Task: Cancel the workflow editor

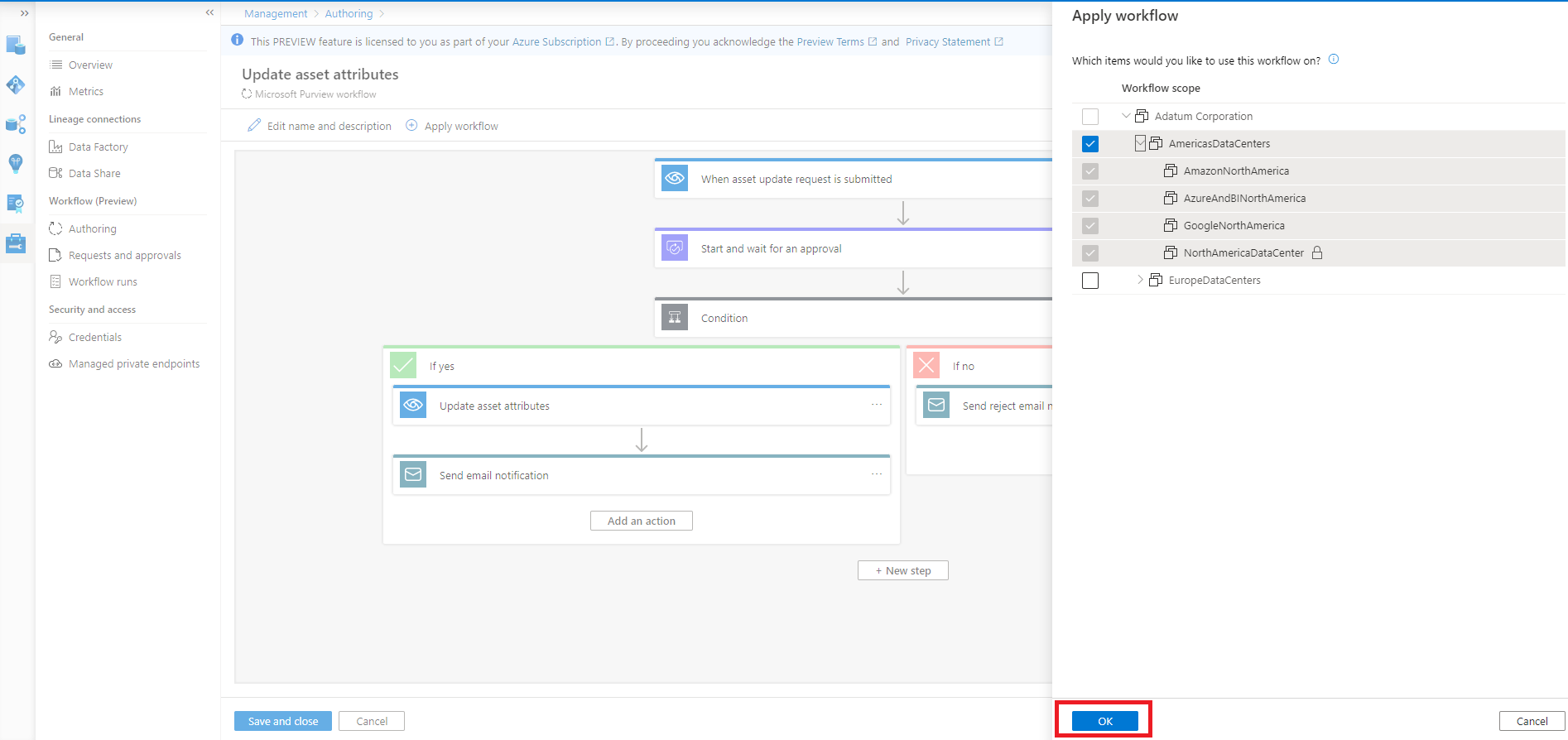Action: click(372, 721)
